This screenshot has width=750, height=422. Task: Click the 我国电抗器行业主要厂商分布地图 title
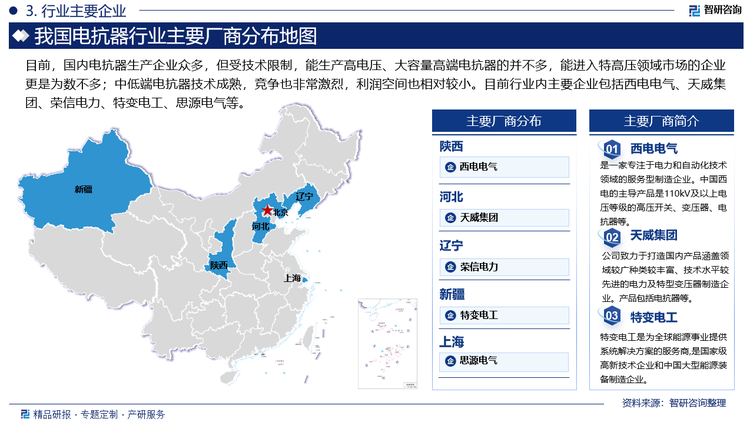[x=176, y=36]
